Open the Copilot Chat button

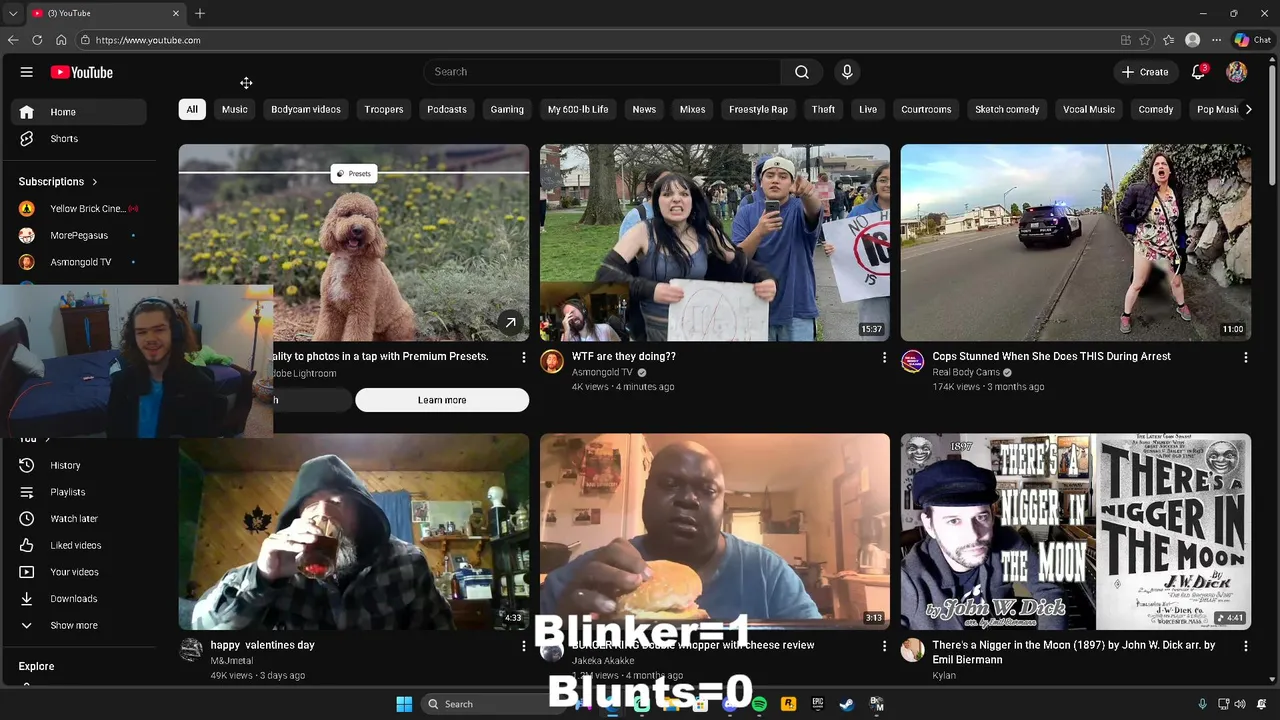(1252, 40)
